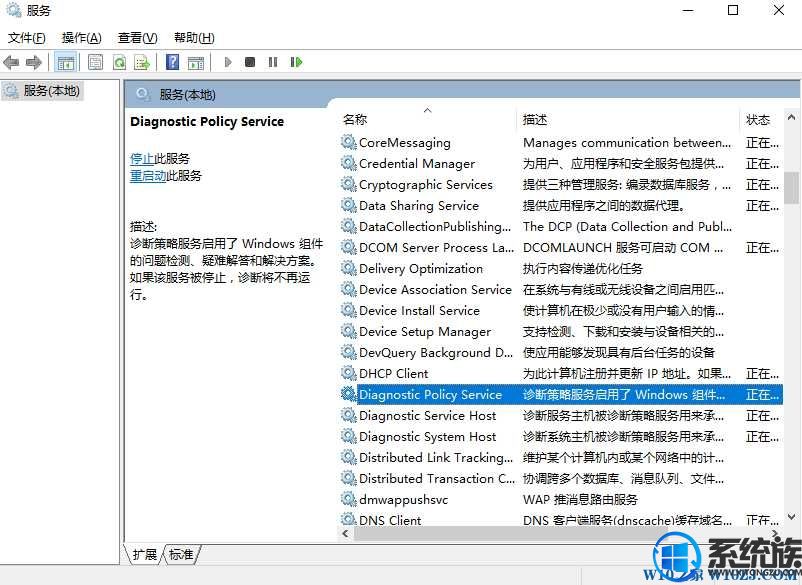Select the DataCollectionPublishing service row
The image size is (802, 585).
point(561,227)
